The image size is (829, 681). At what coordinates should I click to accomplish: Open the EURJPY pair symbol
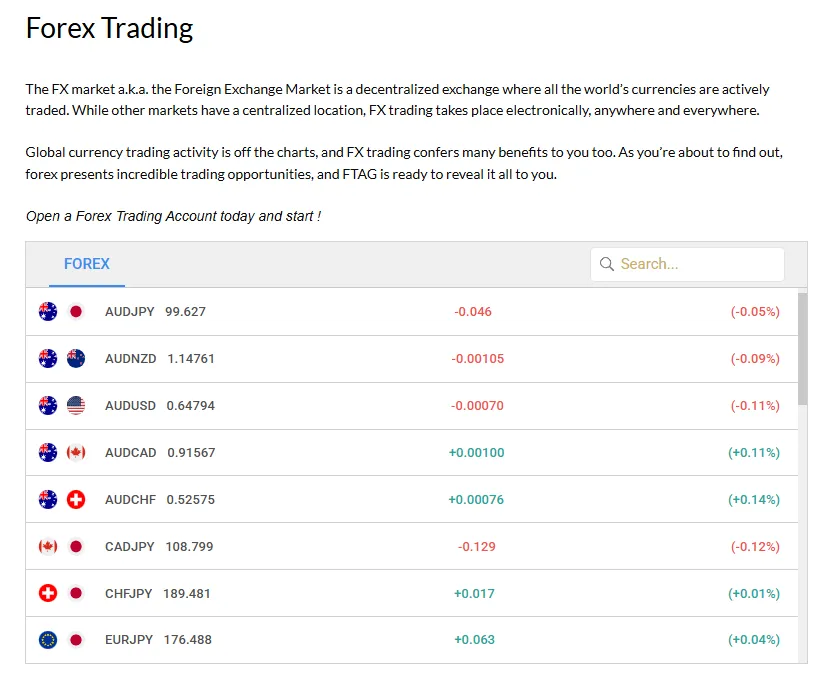[129, 640]
